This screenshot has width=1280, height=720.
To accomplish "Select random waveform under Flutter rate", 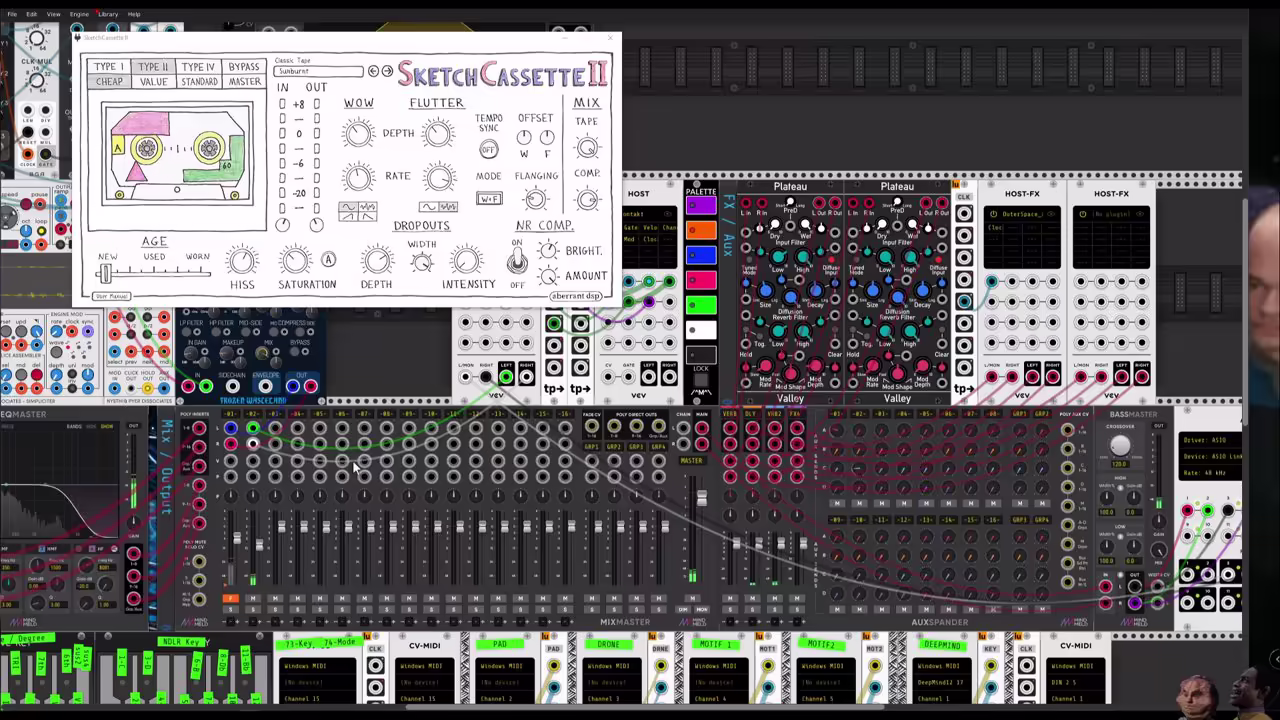I will (448, 207).
